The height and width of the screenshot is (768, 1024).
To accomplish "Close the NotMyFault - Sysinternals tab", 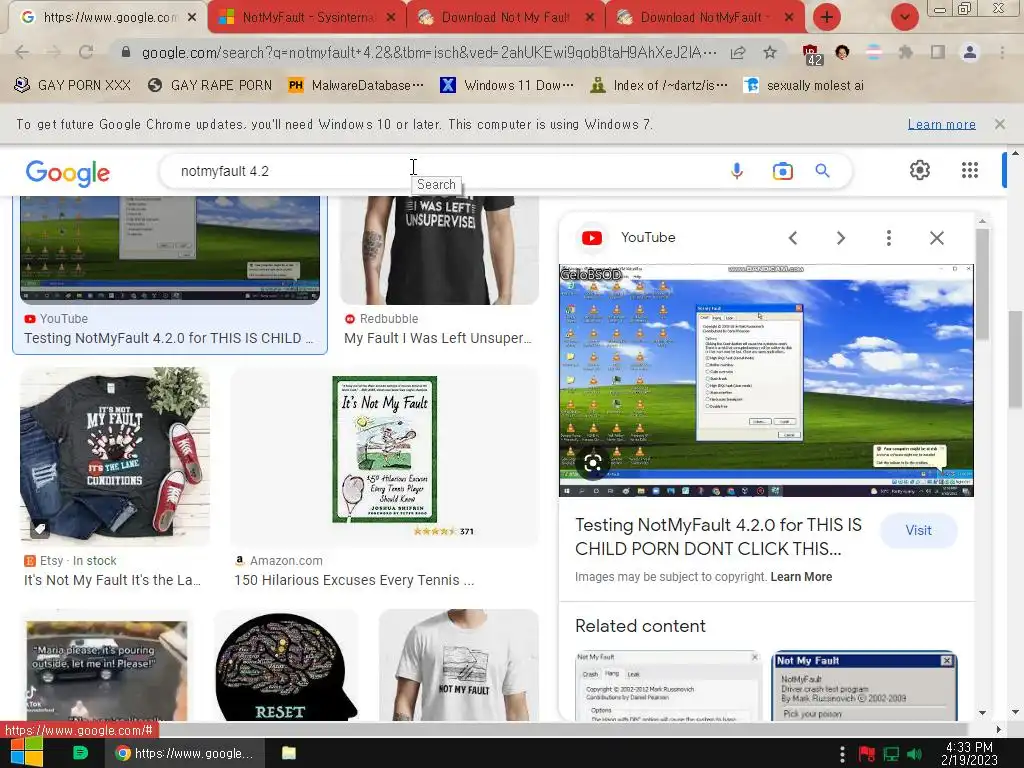I will [x=390, y=18].
